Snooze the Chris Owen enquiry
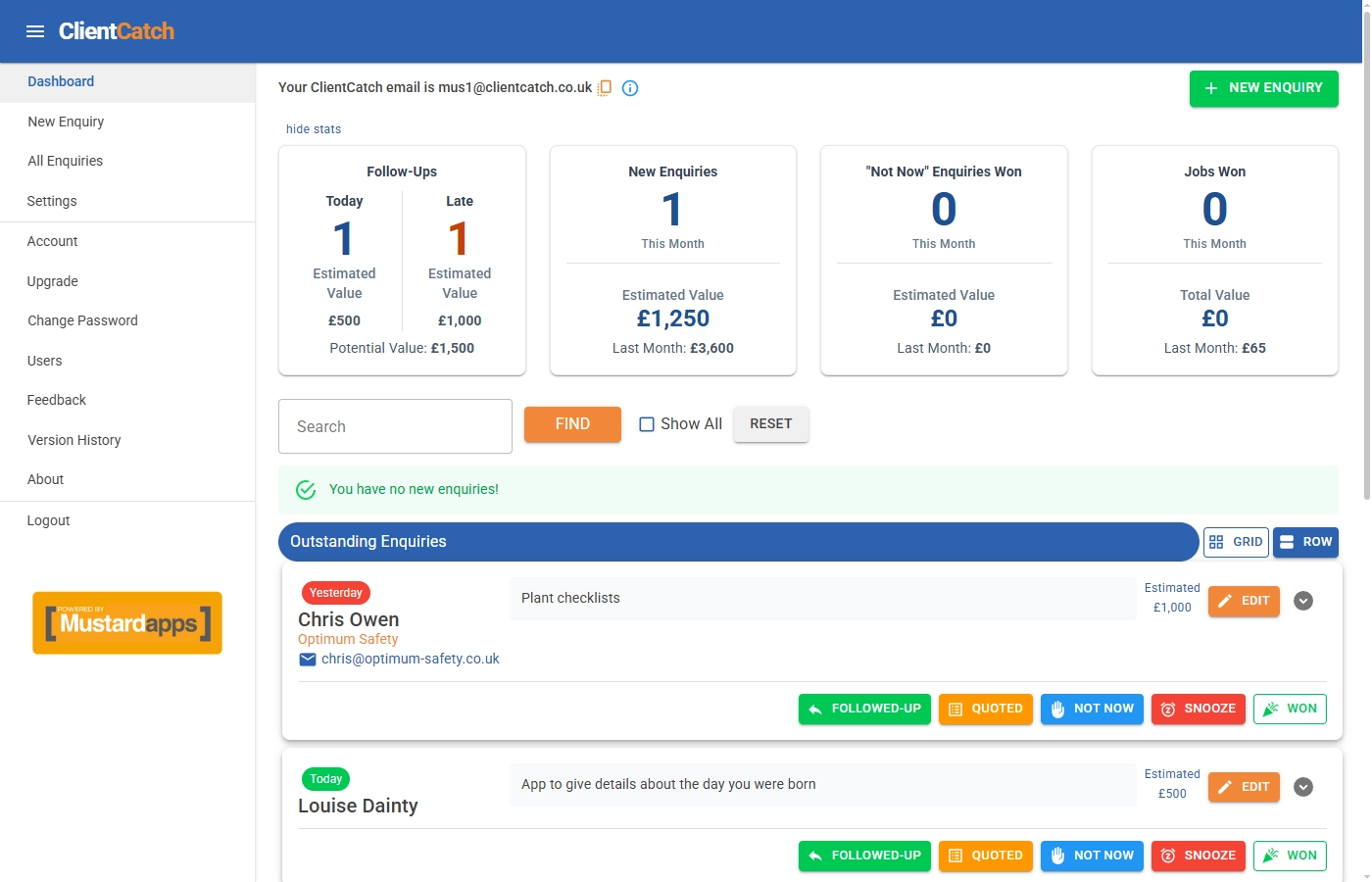 click(x=1199, y=709)
